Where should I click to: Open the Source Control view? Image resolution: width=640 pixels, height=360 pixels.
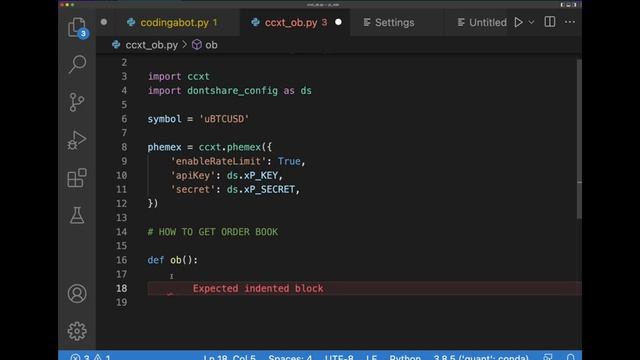[x=77, y=102]
